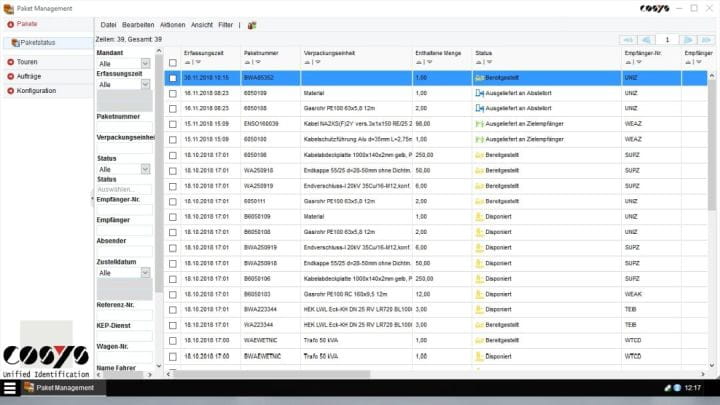Open the Pakete sidebar section icon

11,24
